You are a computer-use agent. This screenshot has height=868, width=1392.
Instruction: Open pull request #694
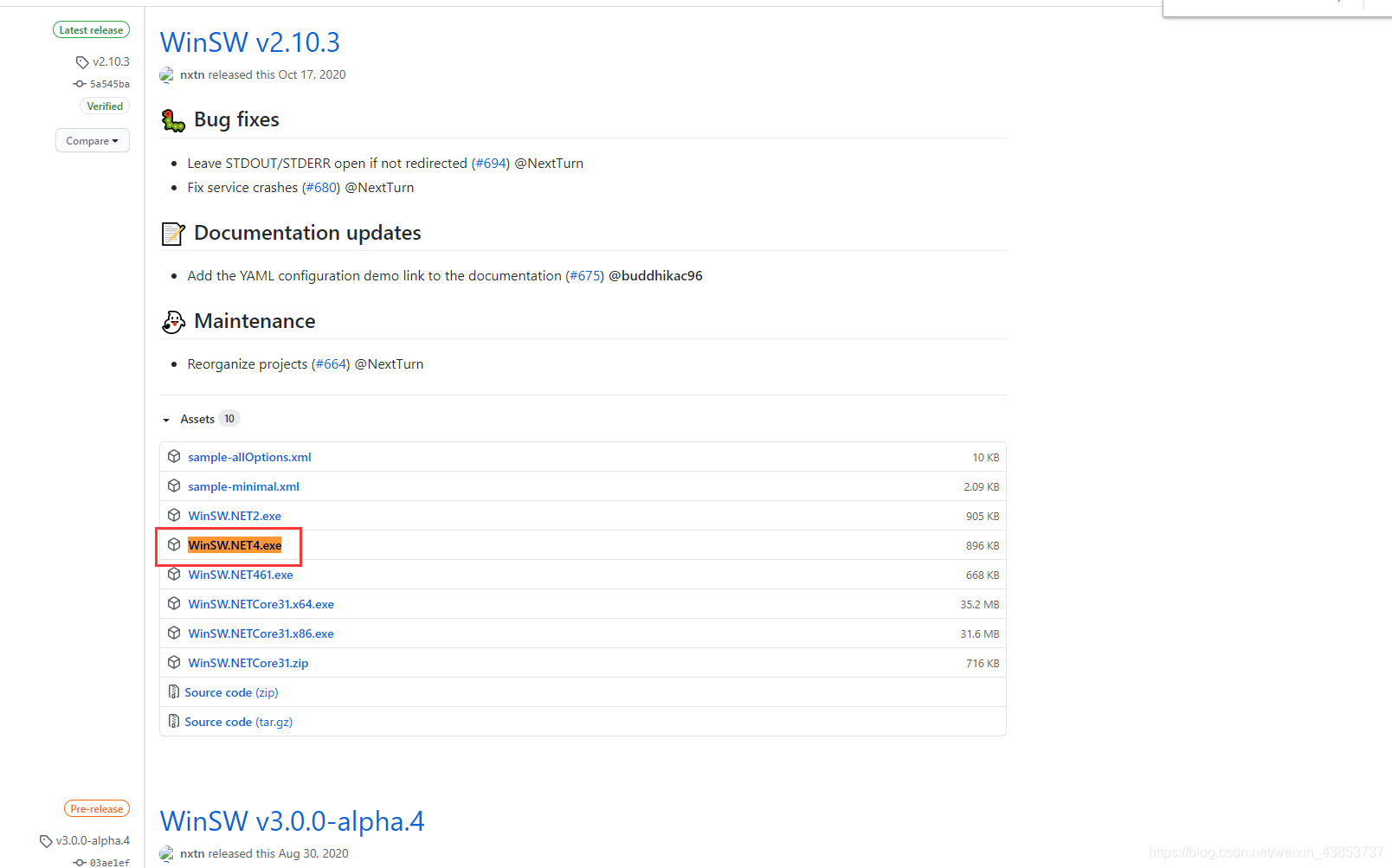tap(491, 164)
